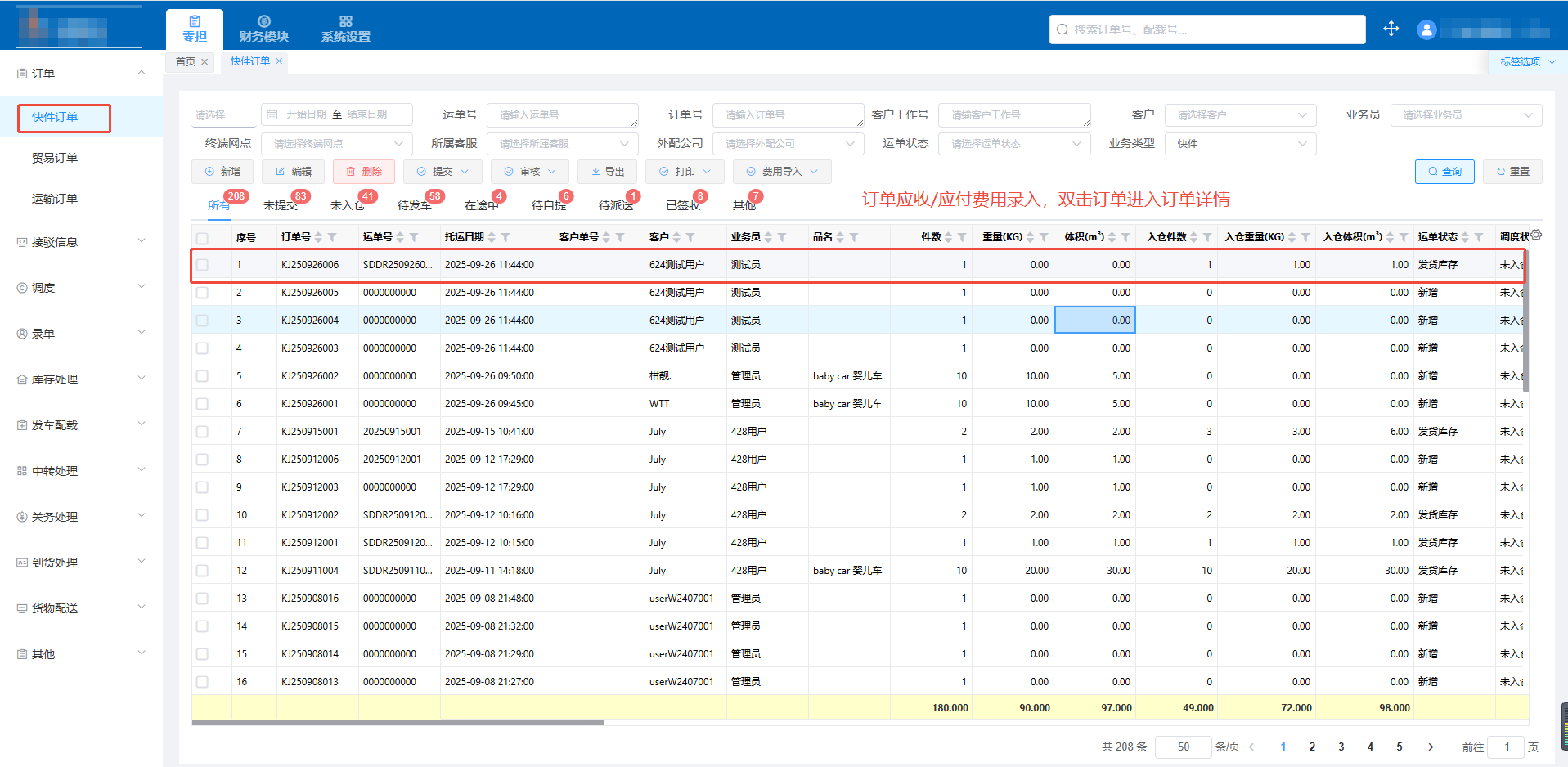Sort by 托运日期 column arrows
Image resolution: width=1568 pixels, height=767 pixels.
492,237
